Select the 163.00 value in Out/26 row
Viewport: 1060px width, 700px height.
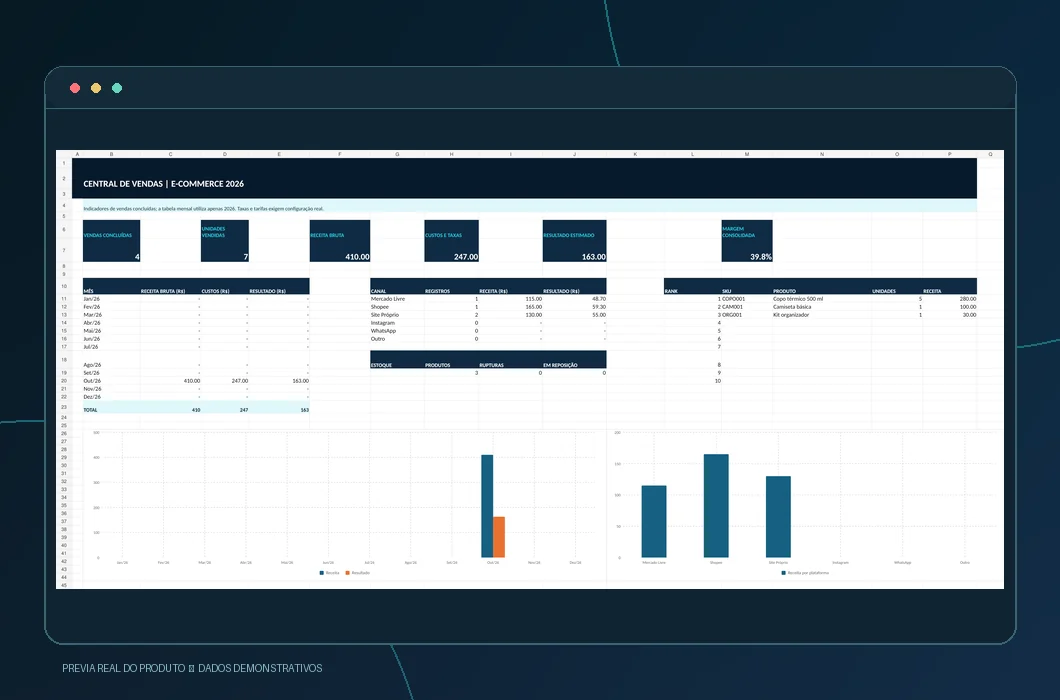300,381
